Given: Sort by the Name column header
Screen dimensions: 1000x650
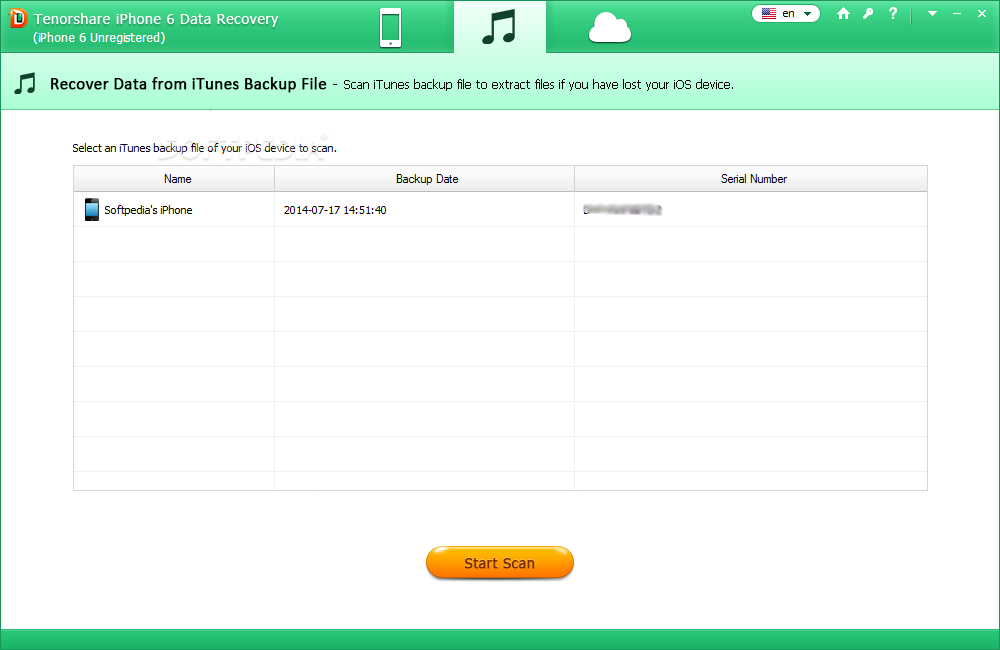Looking at the screenshot, I should (x=174, y=179).
